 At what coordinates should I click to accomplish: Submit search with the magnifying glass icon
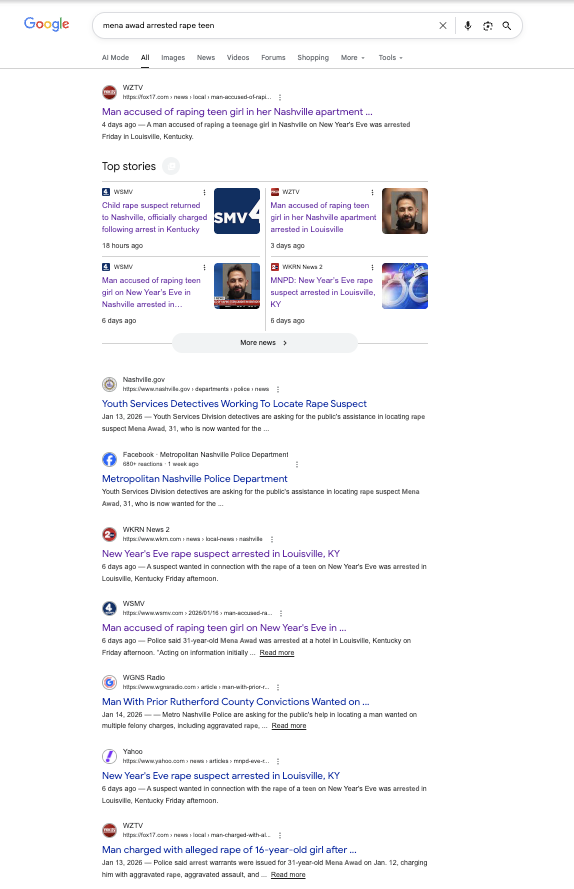pyautogui.click(x=507, y=26)
